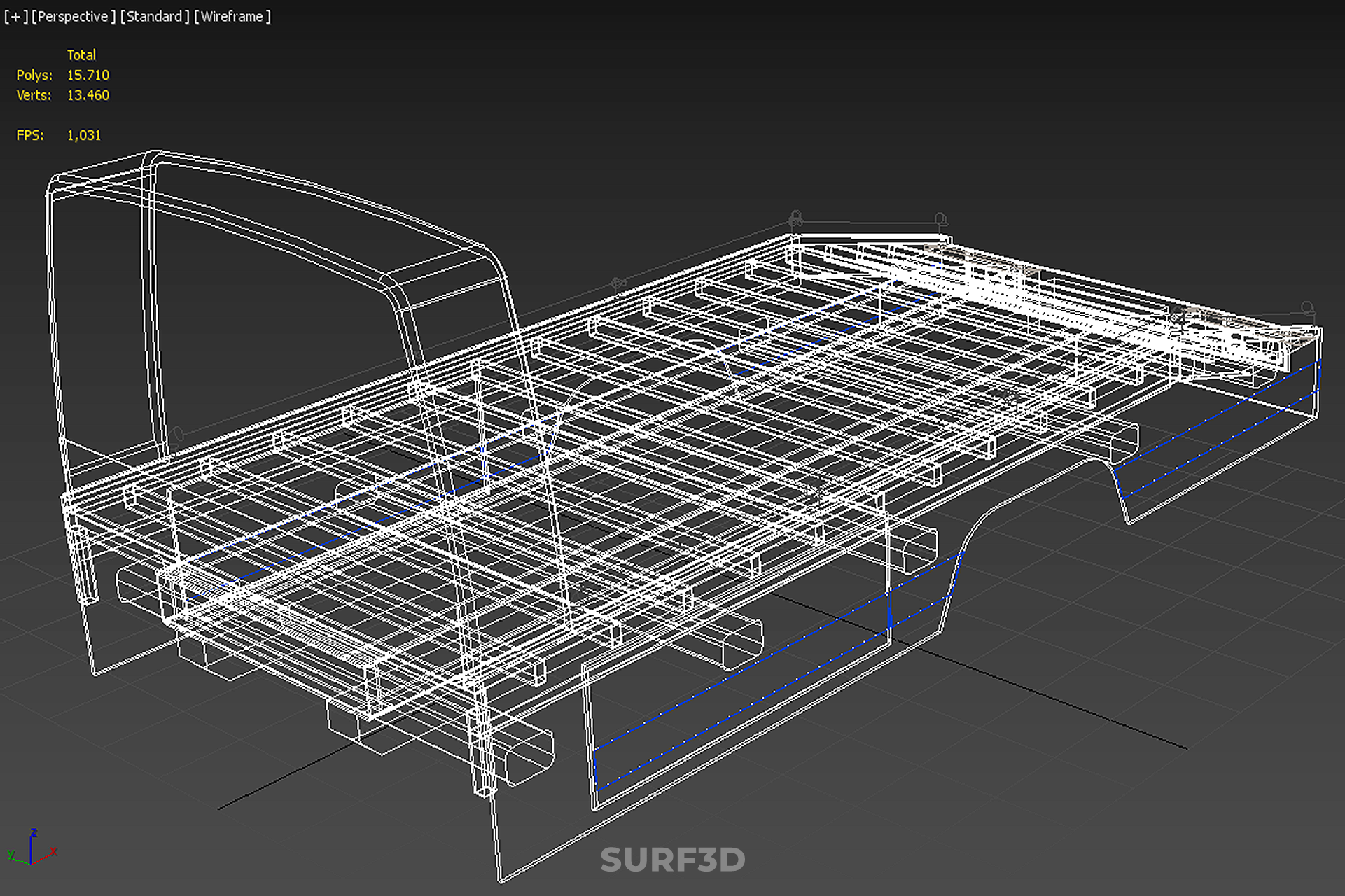
Task: Open the Perspective point-of-view viewport menu
Action: (73, 16)
